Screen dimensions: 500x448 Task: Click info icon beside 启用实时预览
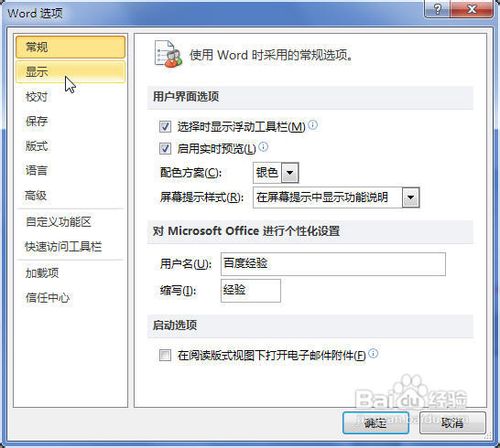pos(263,147)
